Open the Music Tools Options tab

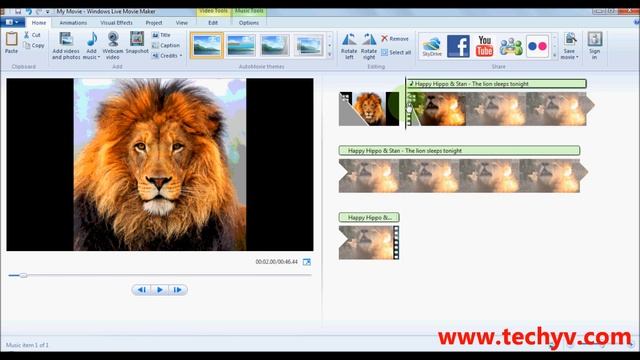[249, 23]
